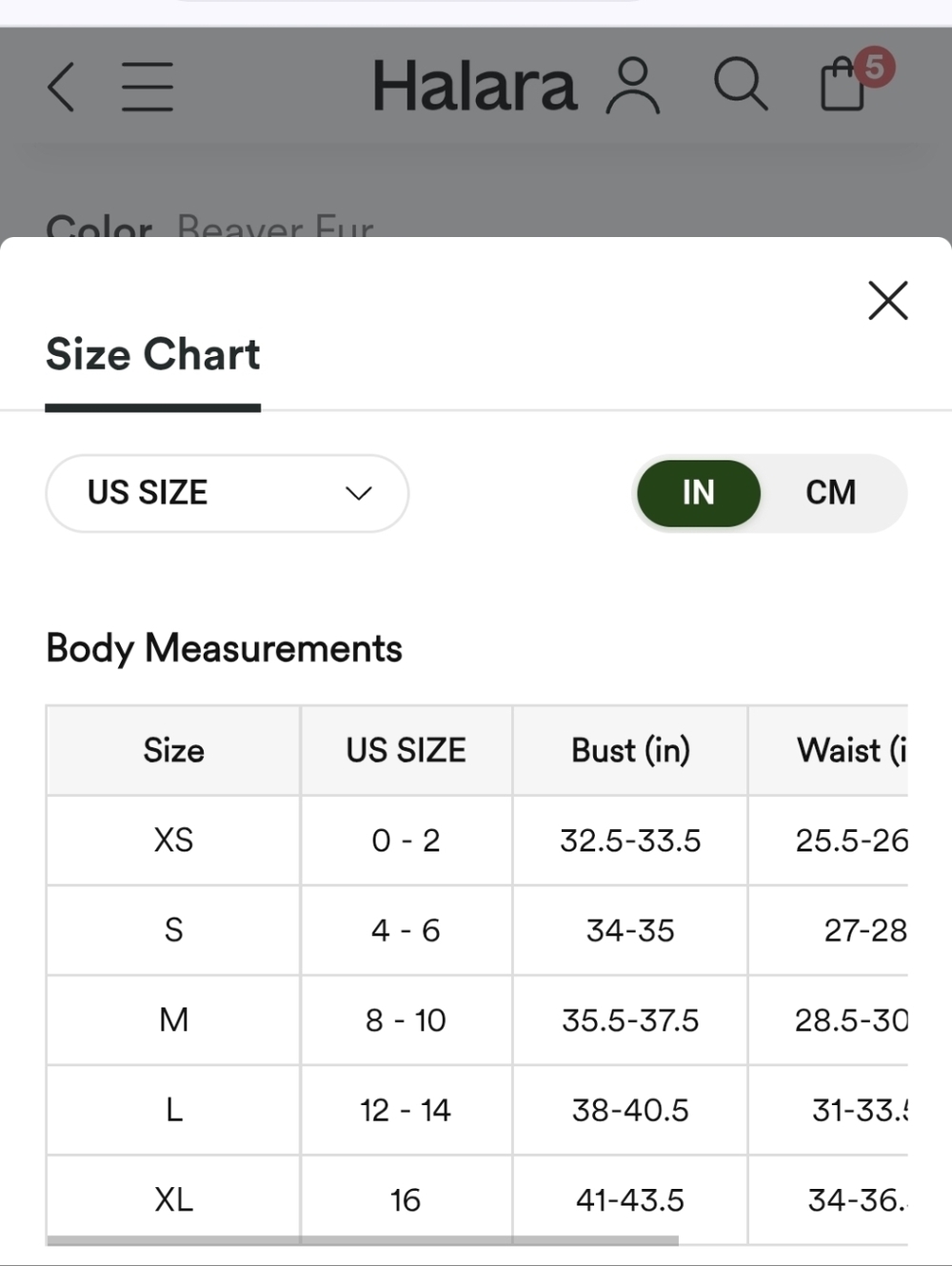Tap the M row US size 8 - 10
The height and width of the screenshot is (1266, 952).
click(407, 1020)
